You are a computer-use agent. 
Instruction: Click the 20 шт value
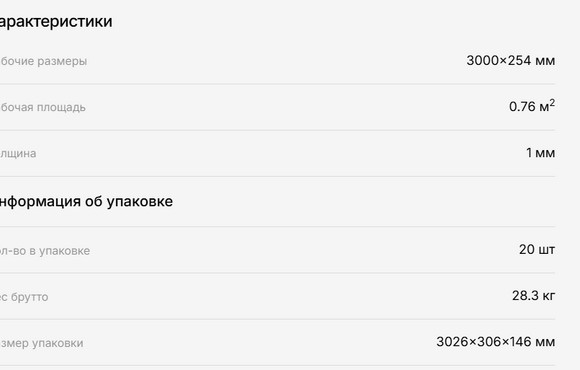537,250
